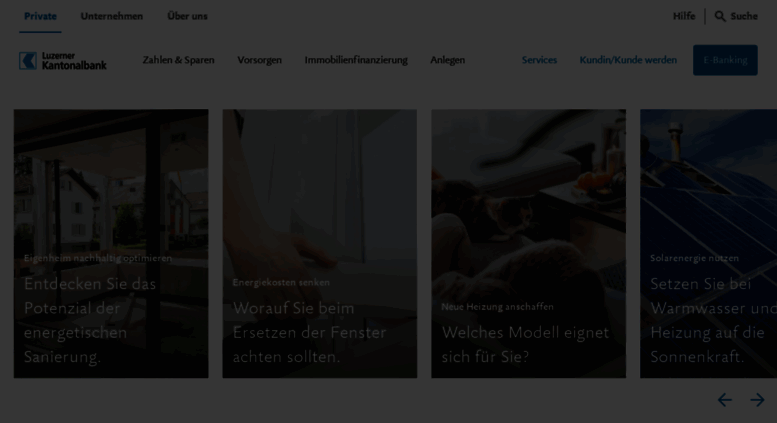The width and height of the screenshot is (777, 423).
Task: Go to next carousel slide arrow
Action: coord(757,400)
